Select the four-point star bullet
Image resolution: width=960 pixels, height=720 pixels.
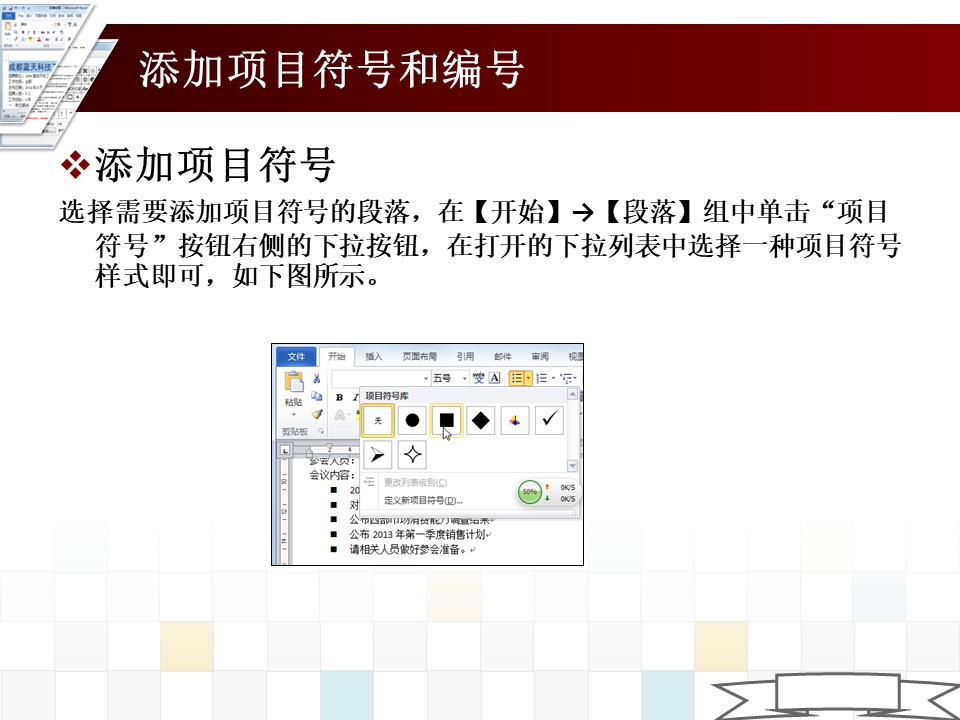[412, 455]
